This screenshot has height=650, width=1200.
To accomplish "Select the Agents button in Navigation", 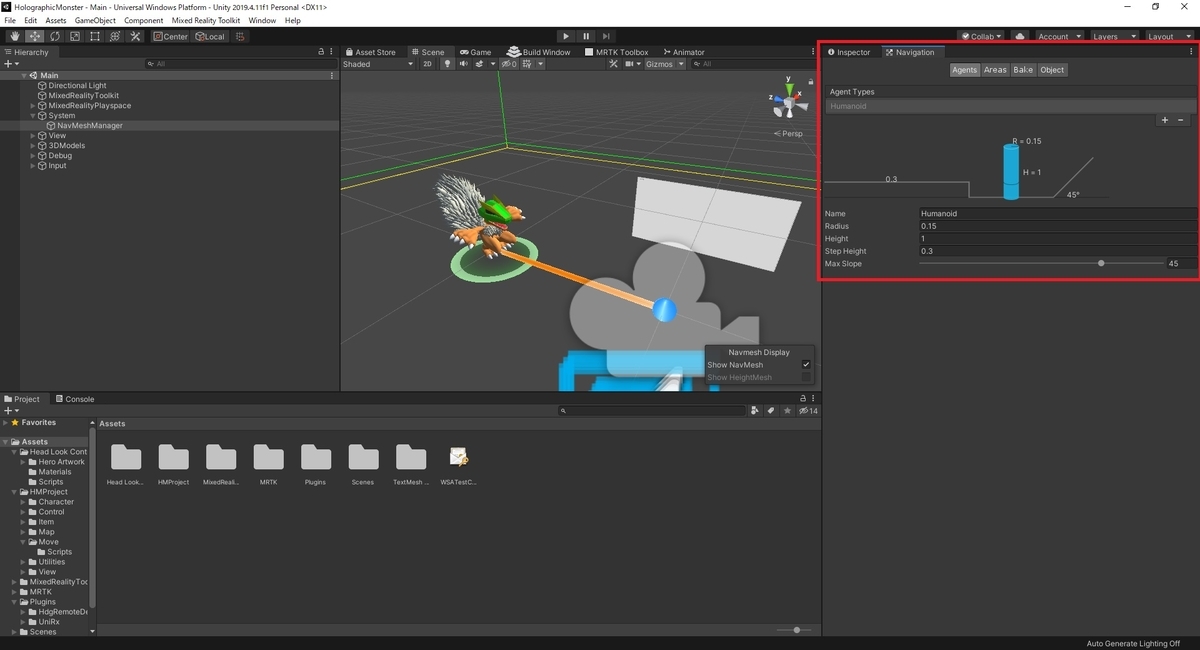I will tap(965, 70).
